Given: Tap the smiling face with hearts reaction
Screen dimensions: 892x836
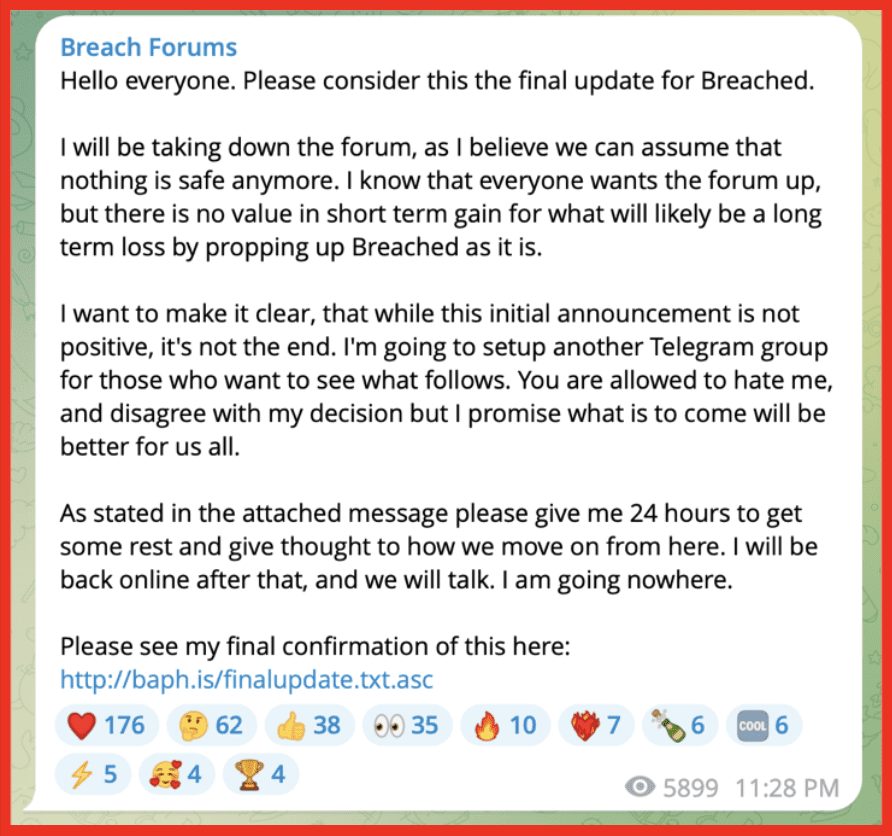Looking at the screenshot, I should pyautogui.click(x=177, y=774).
